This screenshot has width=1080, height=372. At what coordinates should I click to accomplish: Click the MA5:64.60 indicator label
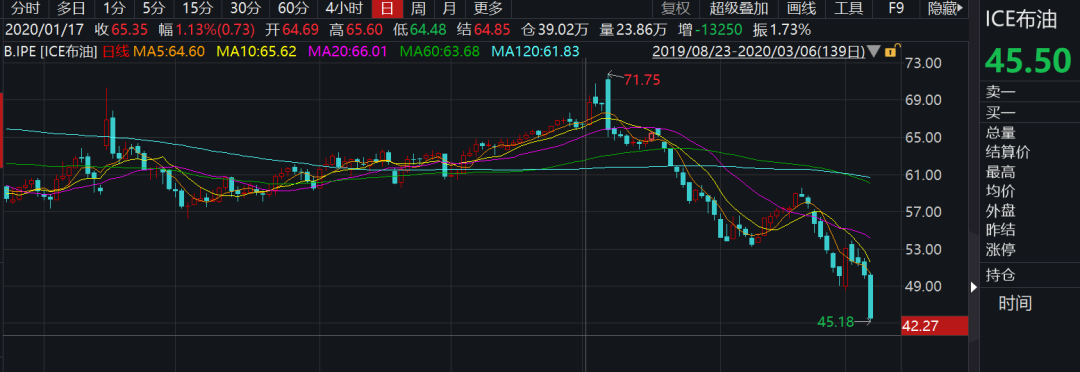(x=169, y=51)
